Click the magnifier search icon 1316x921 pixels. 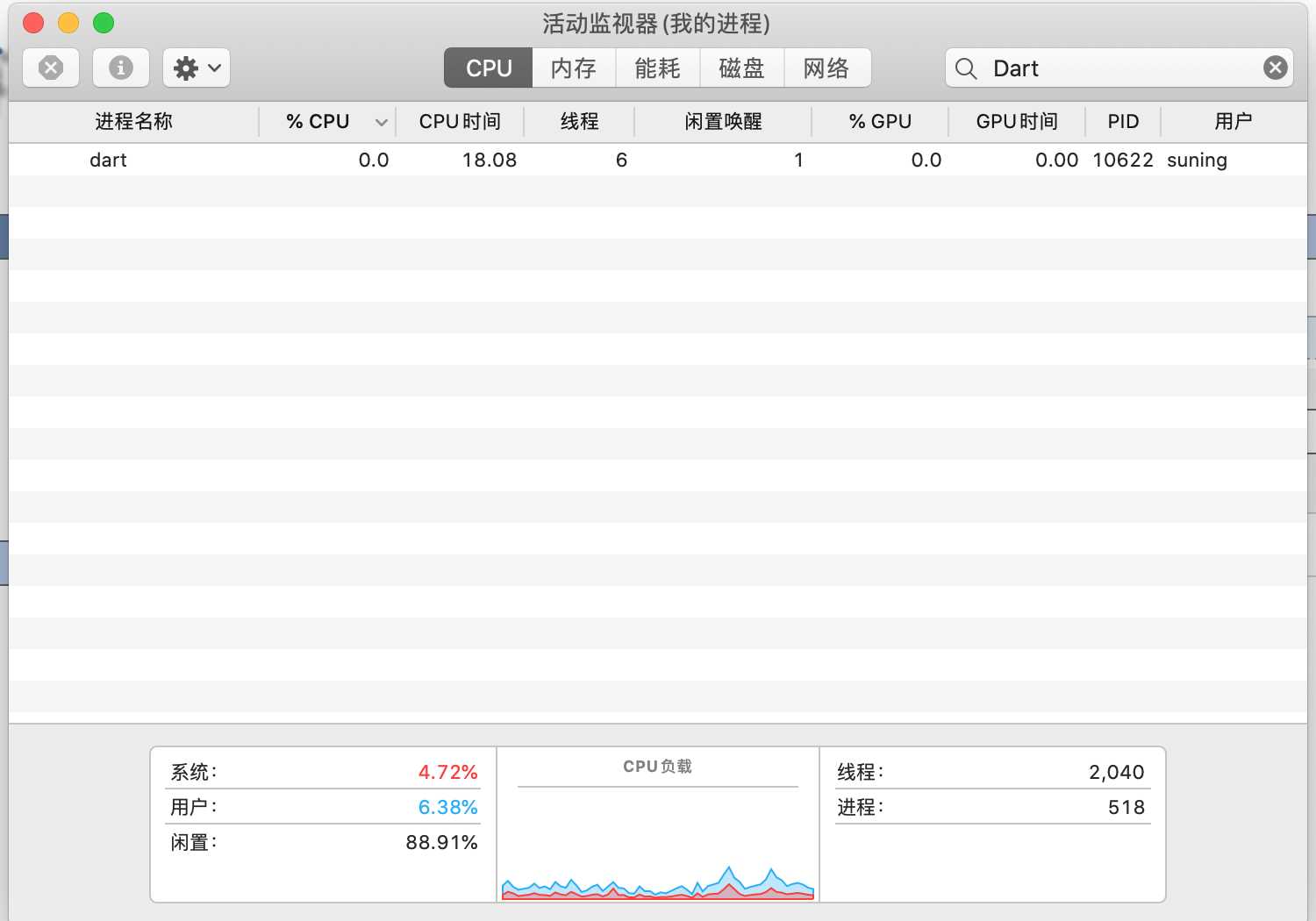click(966, 68)
